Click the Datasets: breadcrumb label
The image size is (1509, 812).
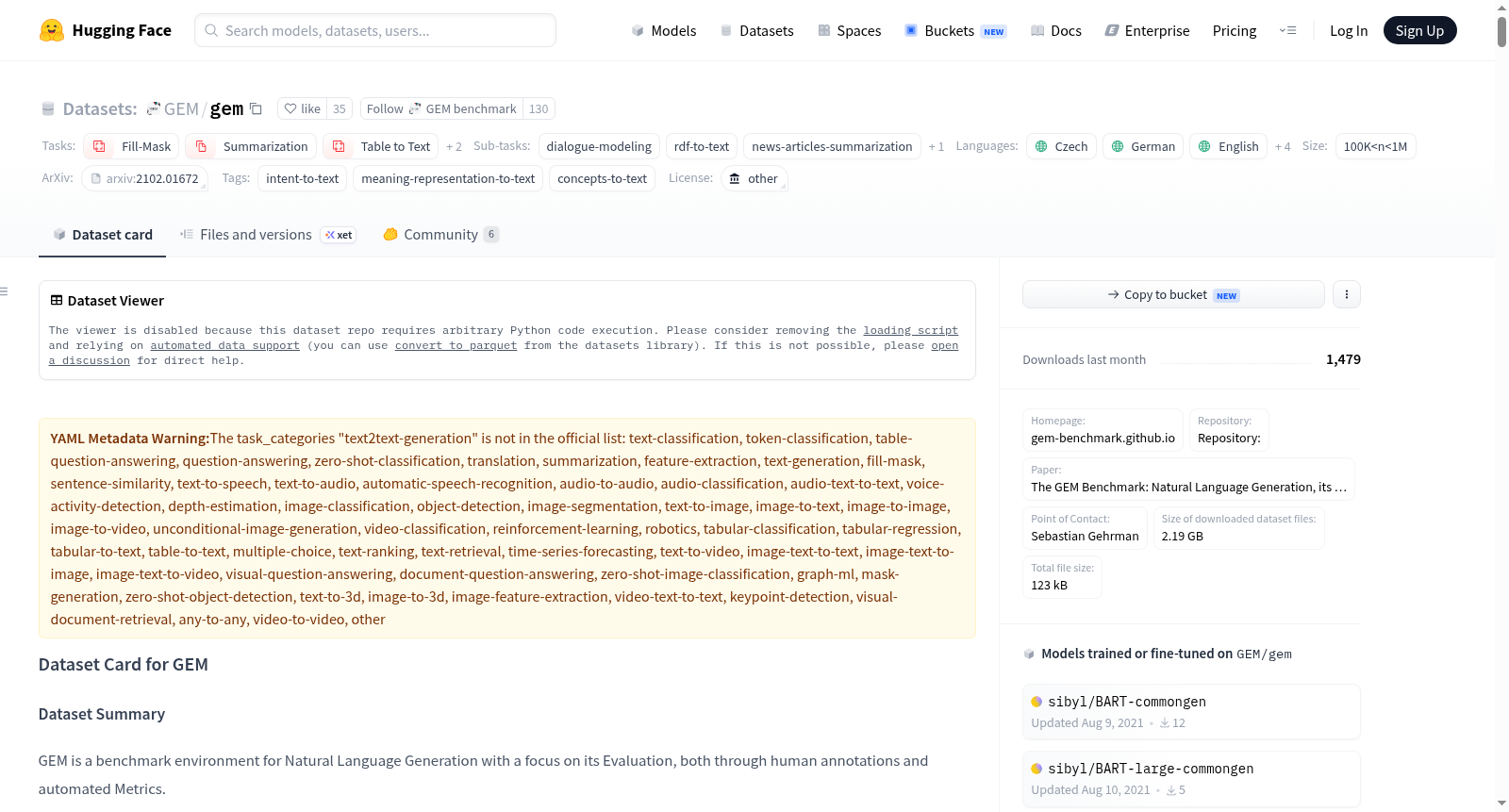click(99, 108)
